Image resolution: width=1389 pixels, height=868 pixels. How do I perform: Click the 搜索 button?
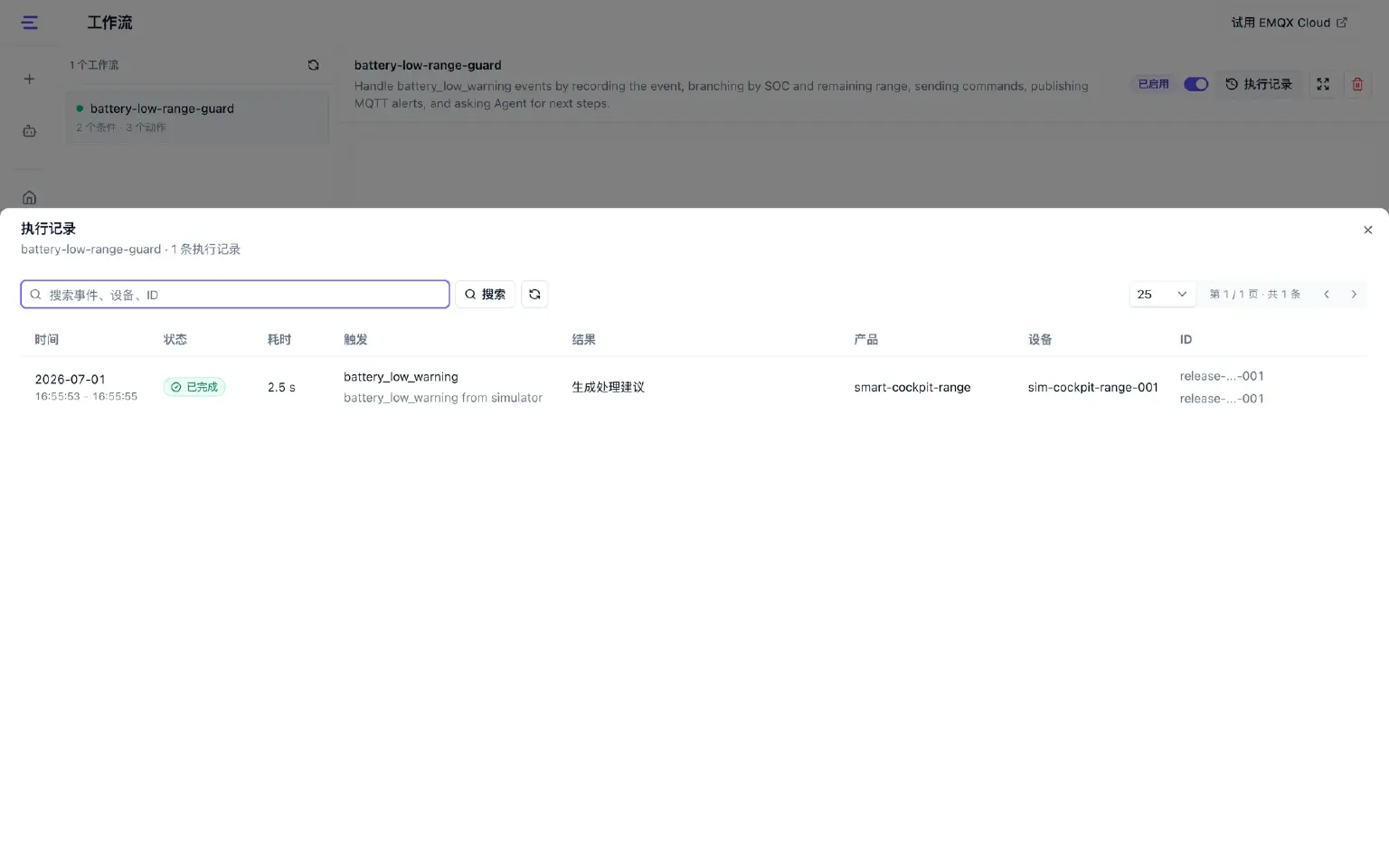(x=485, y=294)
